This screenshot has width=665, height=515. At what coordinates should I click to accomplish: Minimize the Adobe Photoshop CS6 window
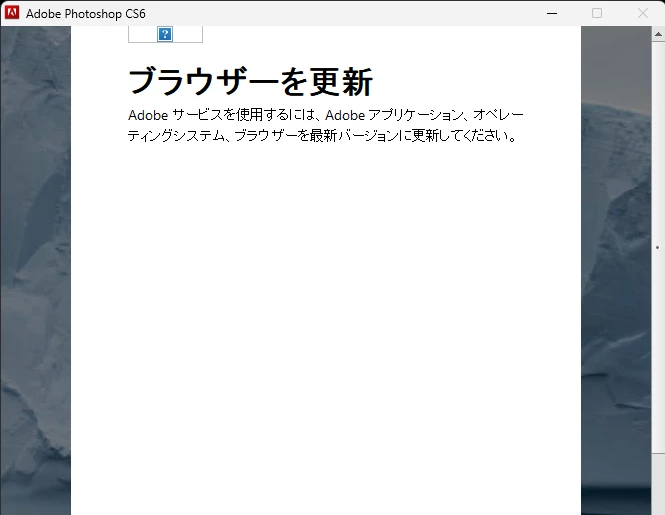(552, 13)
